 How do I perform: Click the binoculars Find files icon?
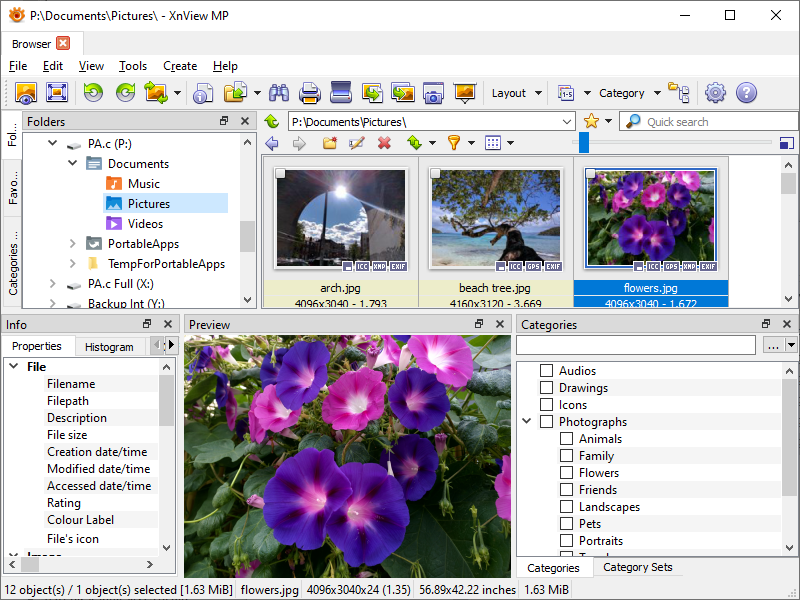click(x=279, y=93)
